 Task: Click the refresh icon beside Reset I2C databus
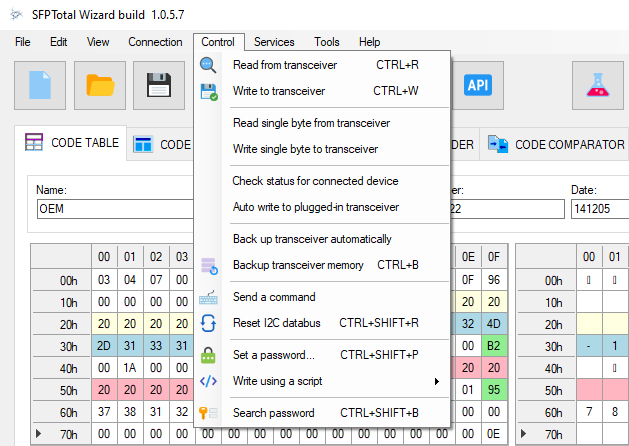click(x=208, y=323)
